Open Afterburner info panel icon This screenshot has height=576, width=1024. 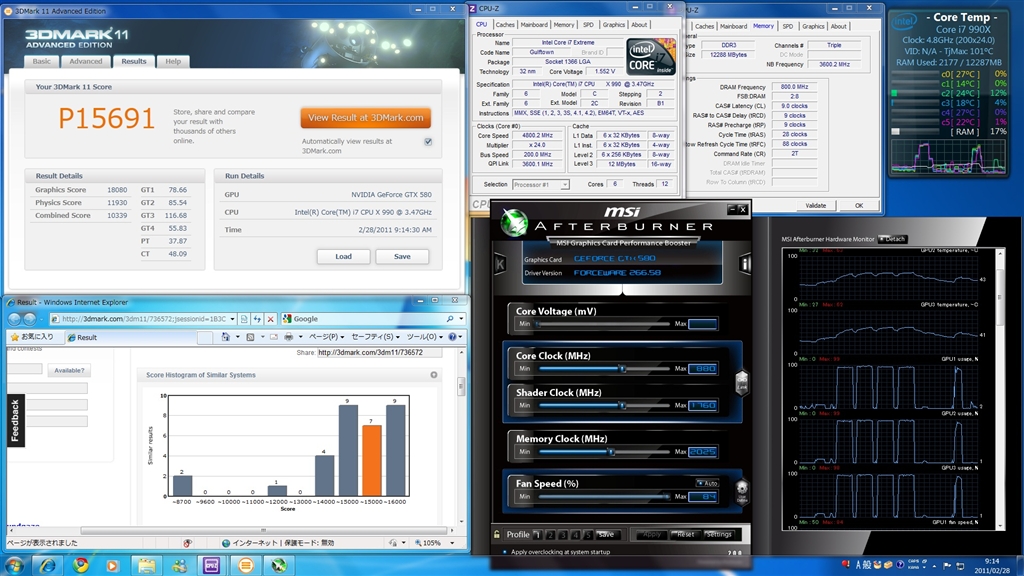(744, 264)
